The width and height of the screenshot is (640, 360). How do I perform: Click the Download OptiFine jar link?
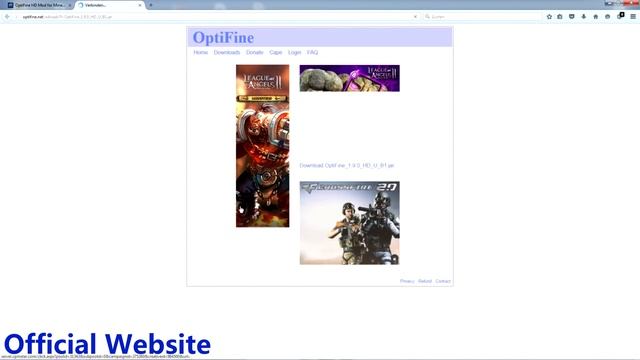[x=347, y=166]
